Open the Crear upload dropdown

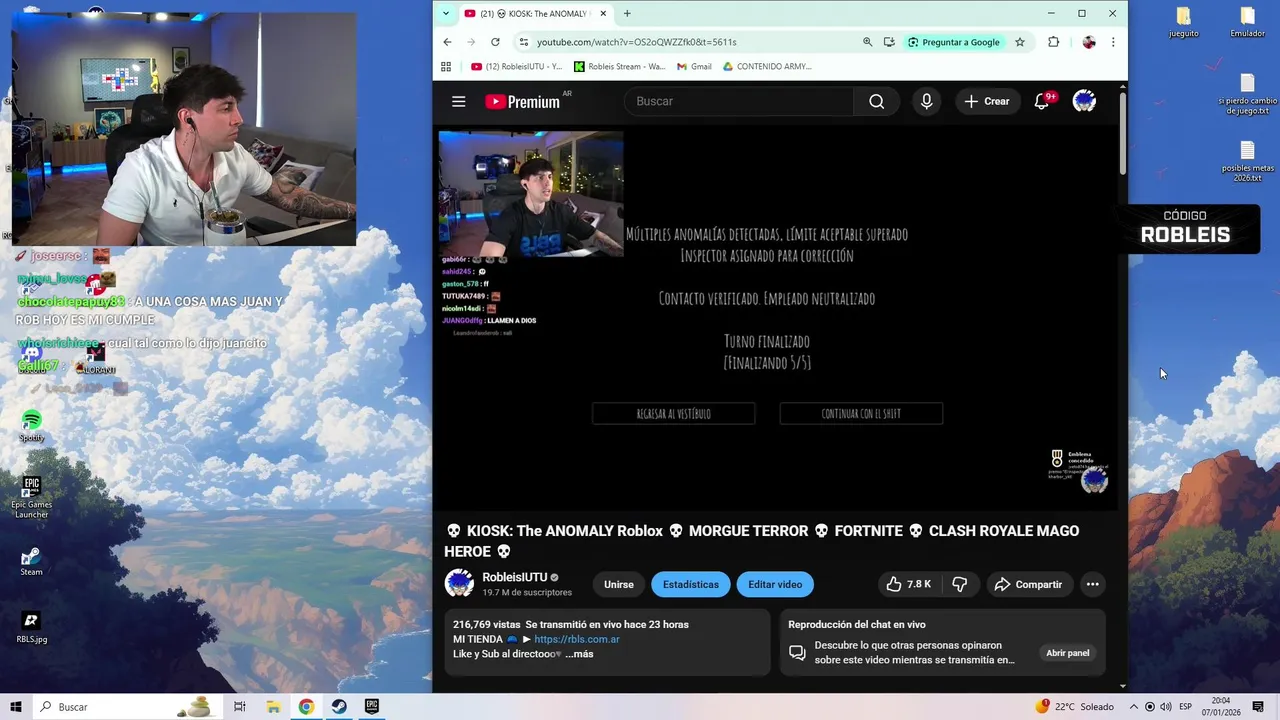tap(987, 101)
